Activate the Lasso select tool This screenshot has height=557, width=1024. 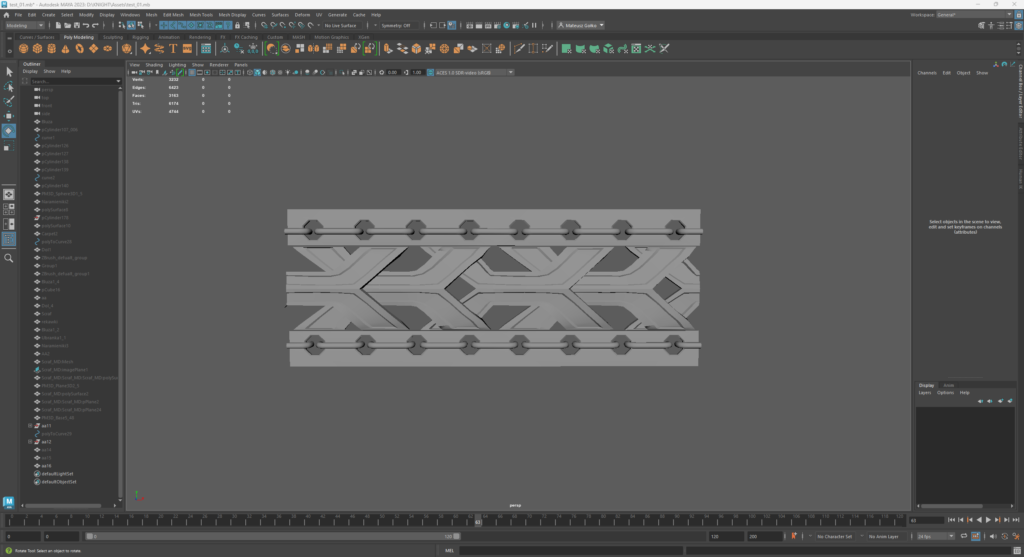[x=8, y=86]
